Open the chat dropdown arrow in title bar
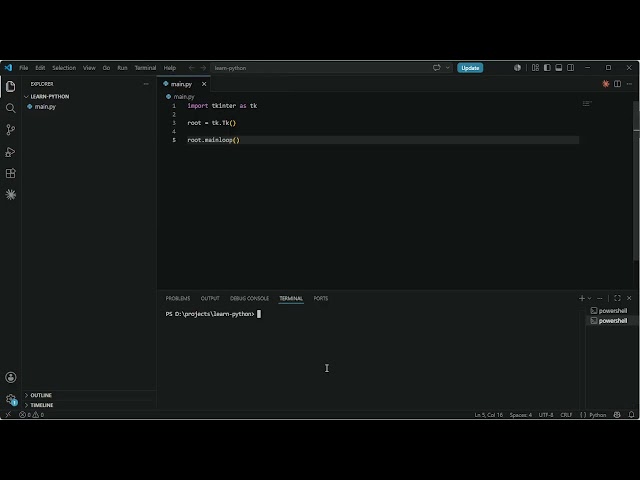Viewport: 640px width, 480px height. (x=448, y=68)
